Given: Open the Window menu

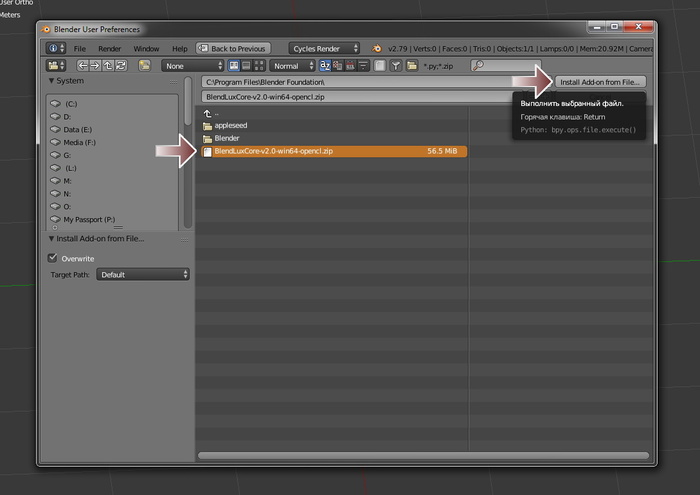Looking at the screenshot, I should point(146,48).
